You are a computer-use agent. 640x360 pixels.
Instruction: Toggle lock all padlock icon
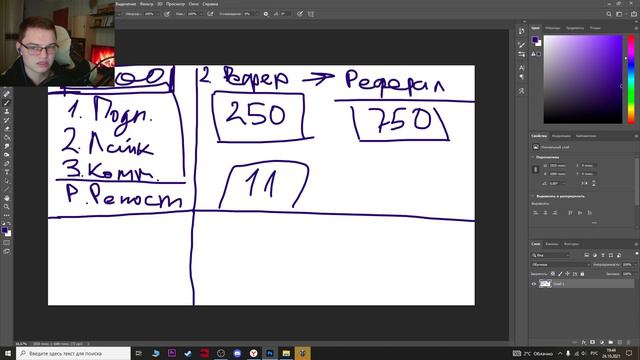click(582, 273)
